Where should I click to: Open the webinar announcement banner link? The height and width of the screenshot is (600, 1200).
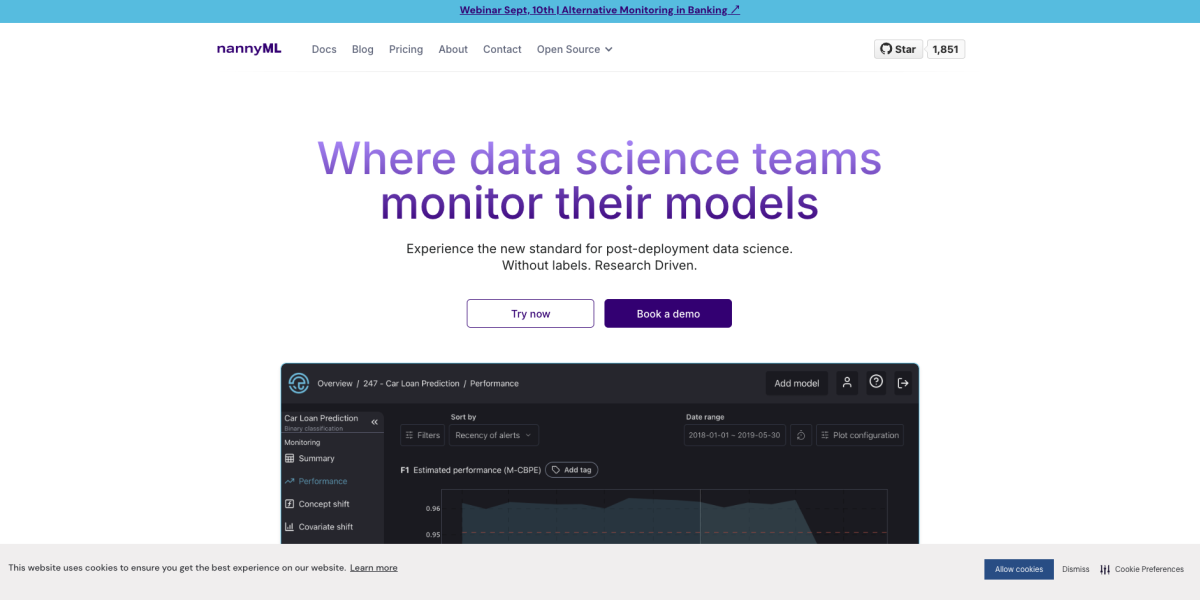tap(600, 10)
